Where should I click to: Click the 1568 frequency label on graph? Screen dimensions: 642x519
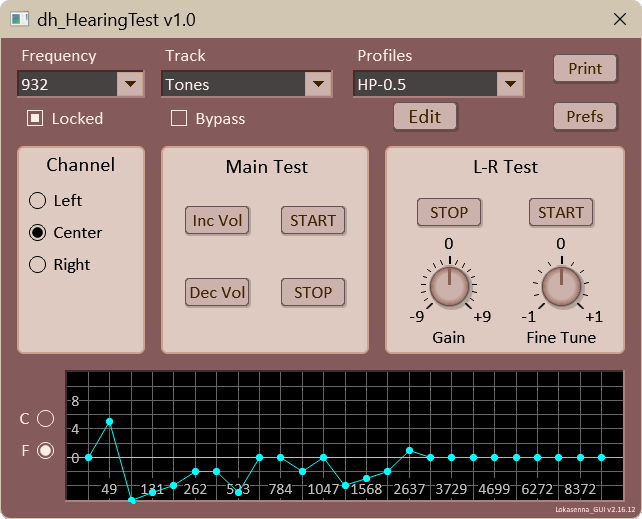coord(366,489)
